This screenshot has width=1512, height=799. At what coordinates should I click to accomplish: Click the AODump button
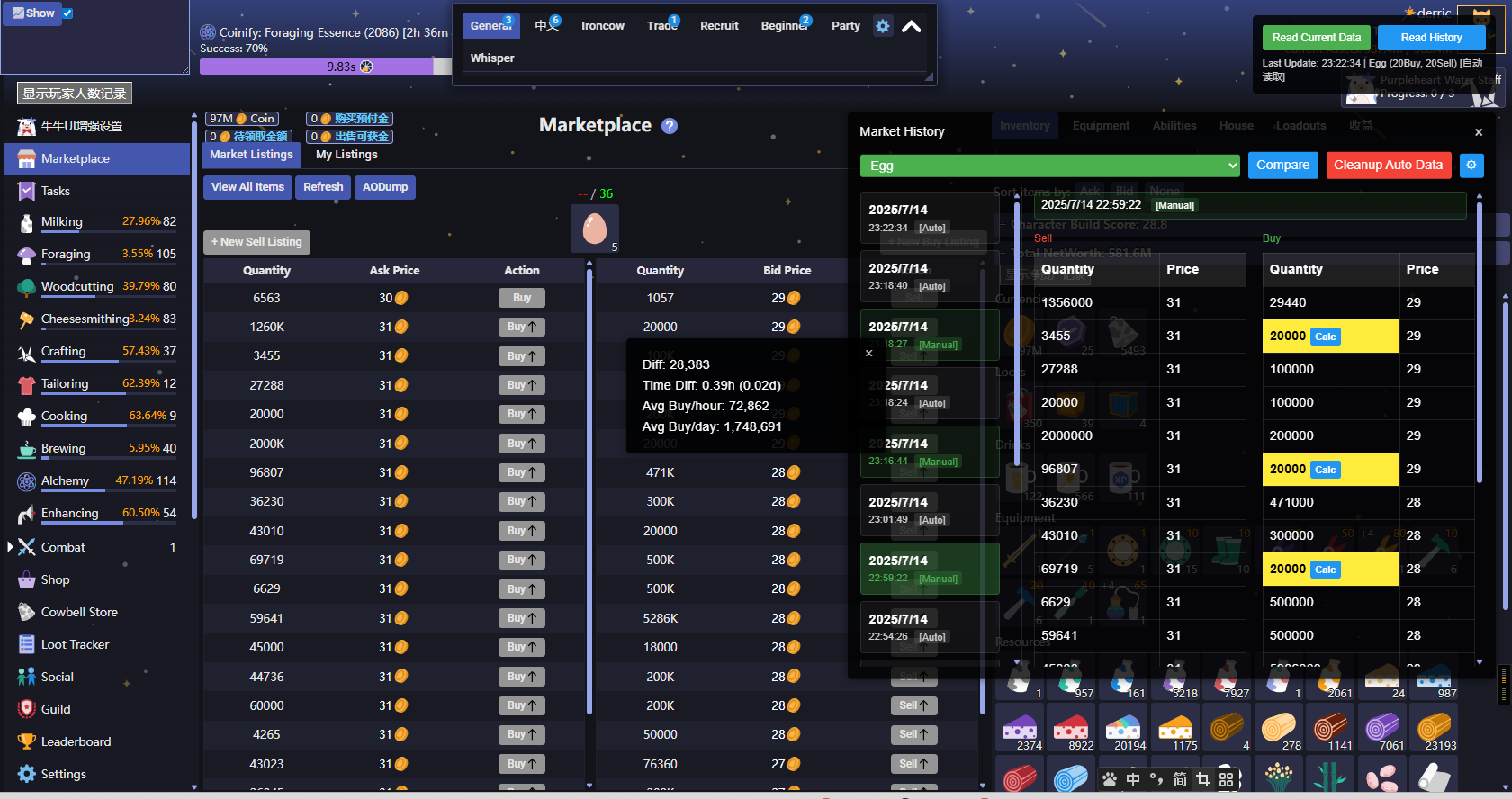click(x=385, y=187)
